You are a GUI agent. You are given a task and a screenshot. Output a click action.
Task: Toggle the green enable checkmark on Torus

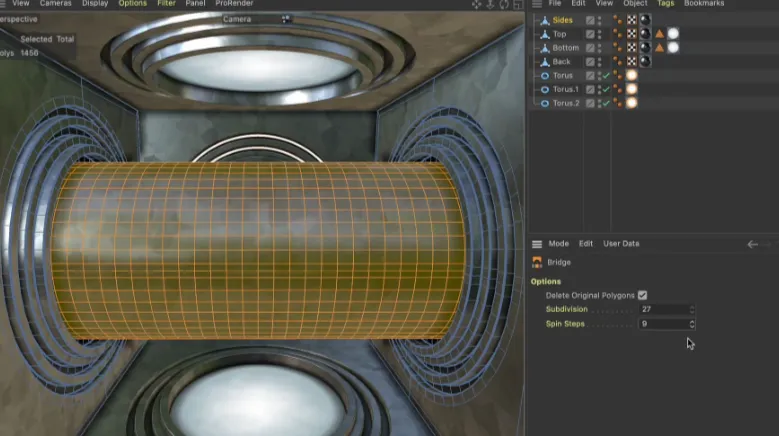tap(606, 76)
